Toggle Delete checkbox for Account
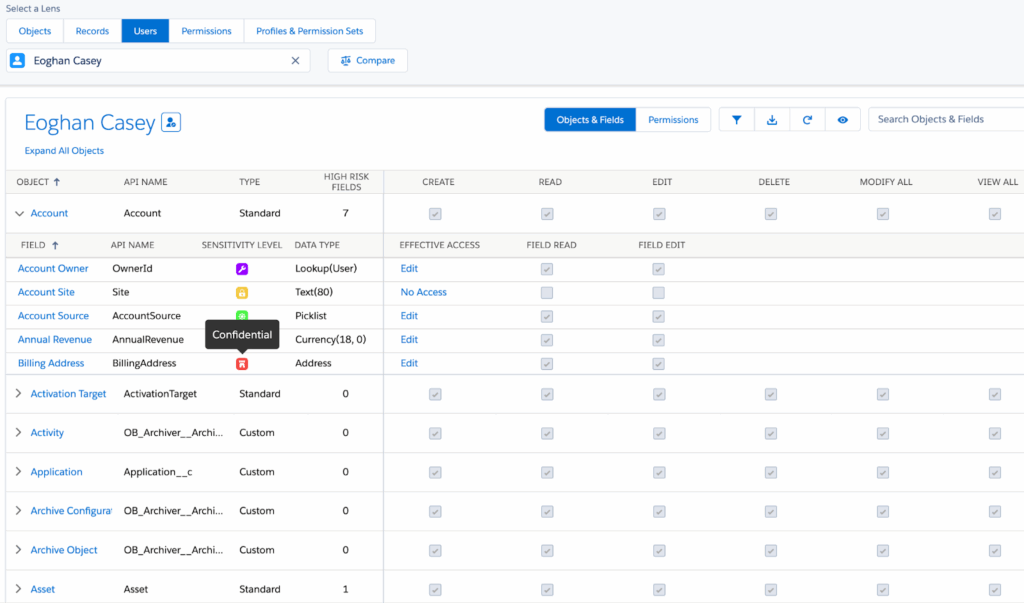The image size is (1024, 603). tap(771, 214)
